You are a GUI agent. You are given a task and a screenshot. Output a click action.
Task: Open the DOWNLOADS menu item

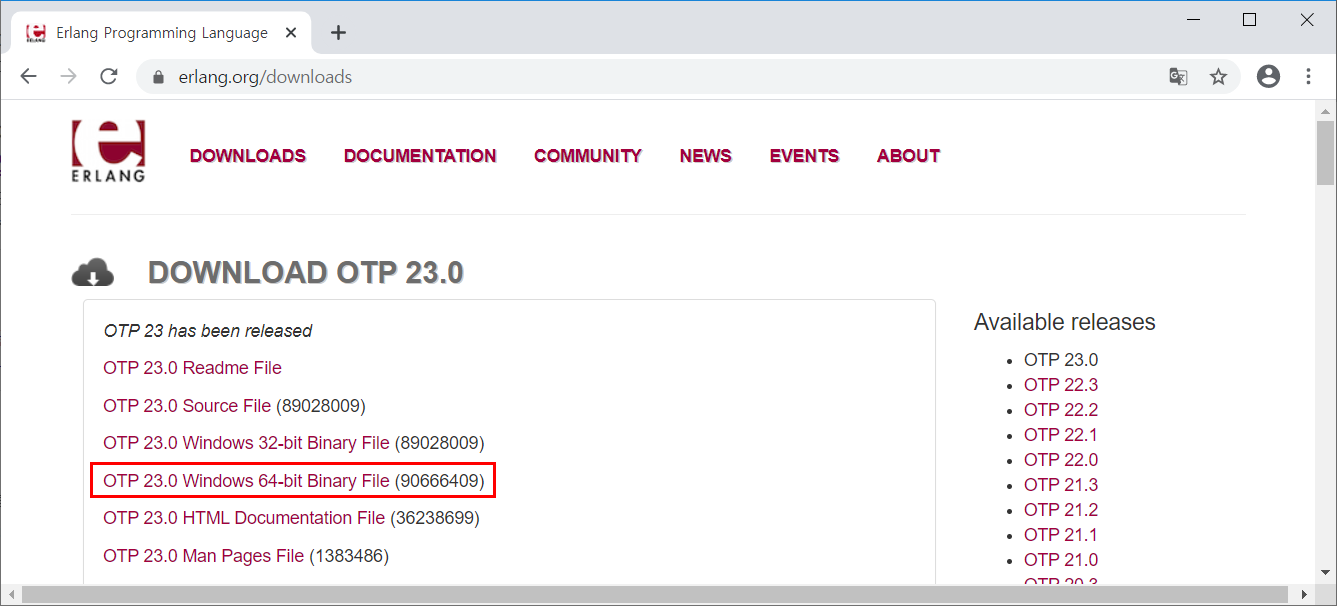click(248, 156)
